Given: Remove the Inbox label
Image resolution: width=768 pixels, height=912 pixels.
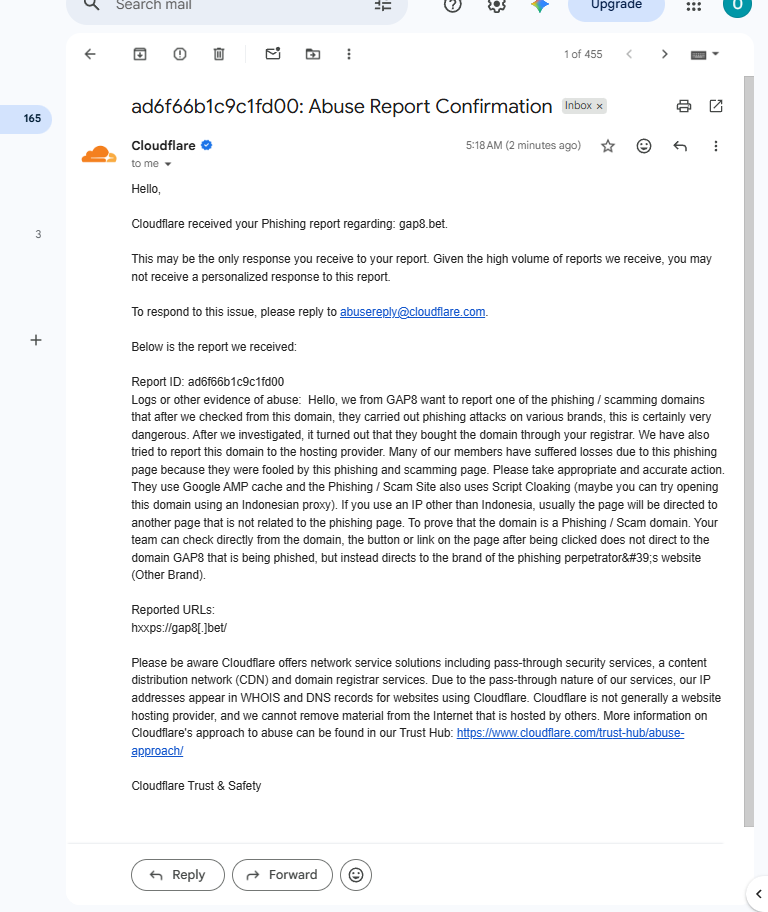Looking at the screenshot, I should tap(599, 106).
